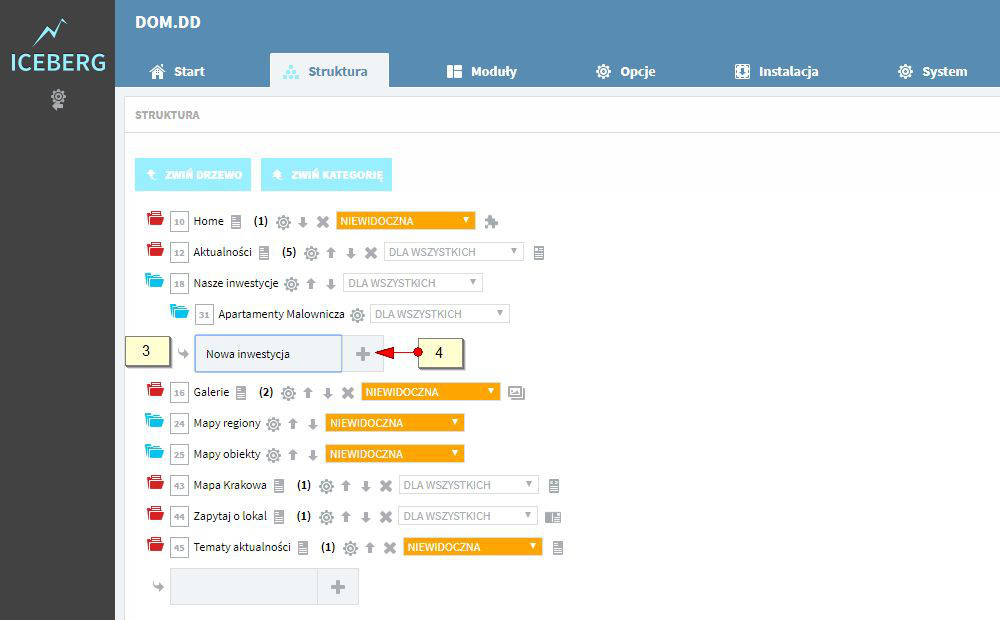This screenshot has height=620, width=1000.
Task: Open Nasze inwestycje visibility dropdown
Action: (413, 283)
